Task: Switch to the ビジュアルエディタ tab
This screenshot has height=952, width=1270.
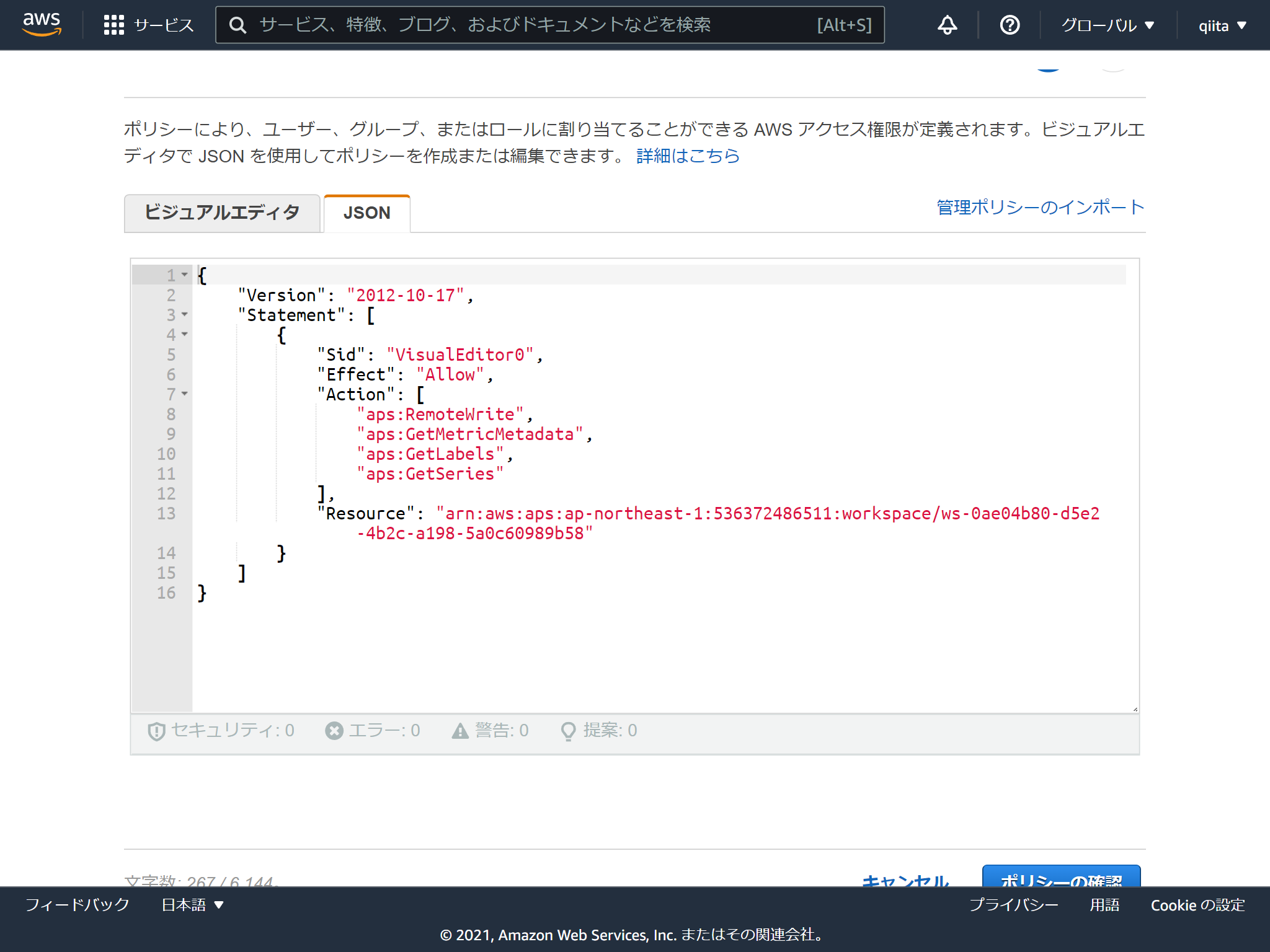Action: (222, 213)
